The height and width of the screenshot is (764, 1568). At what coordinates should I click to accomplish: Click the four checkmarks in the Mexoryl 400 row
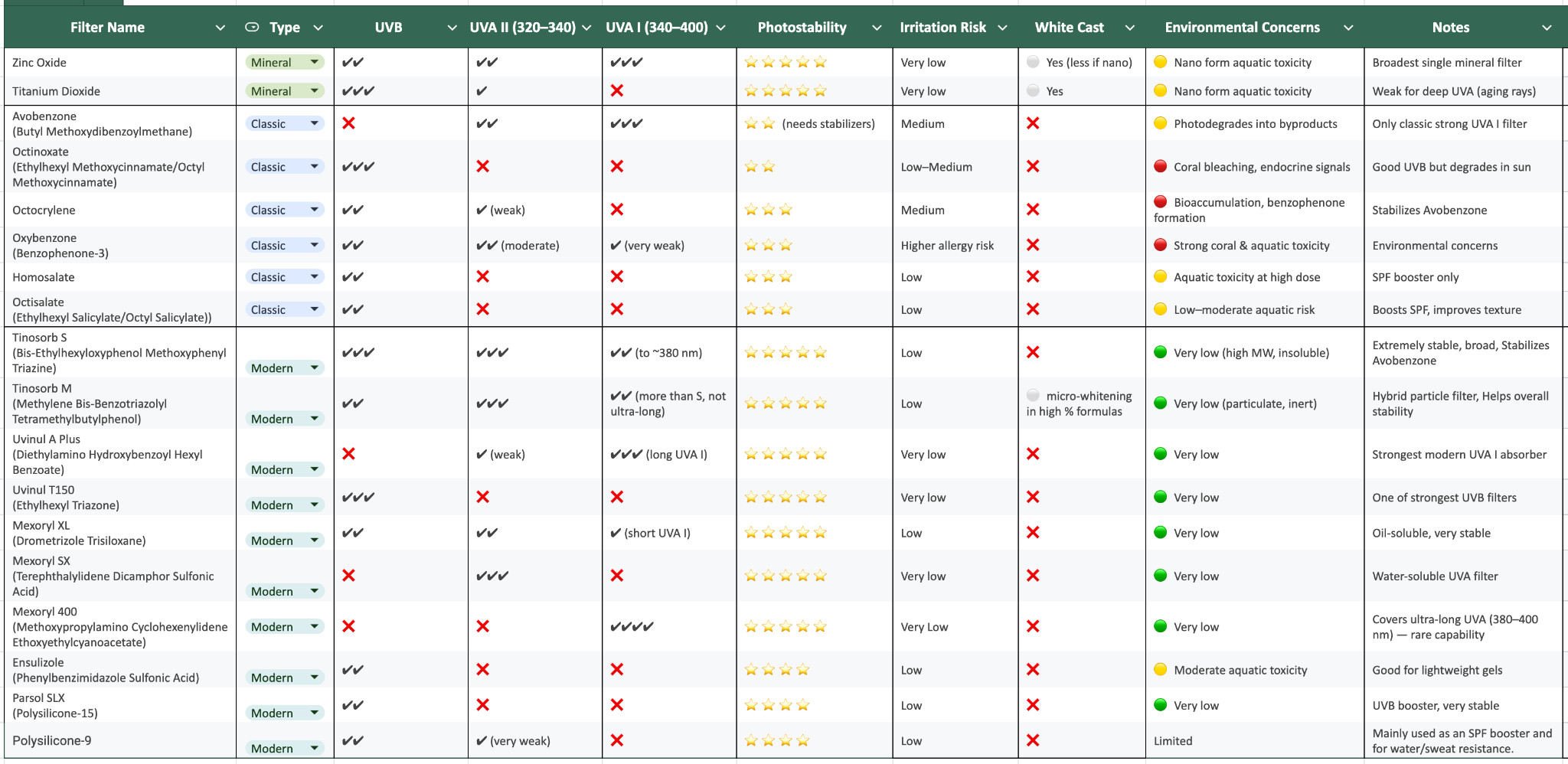(632, 627)
